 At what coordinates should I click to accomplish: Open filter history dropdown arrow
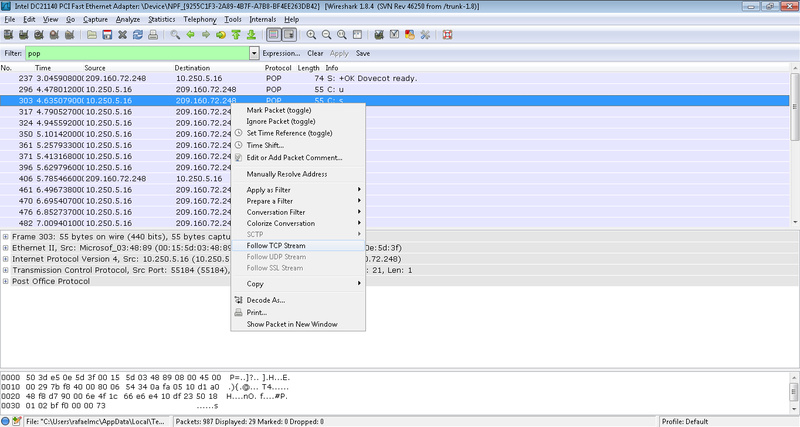[x=254, y=53]
